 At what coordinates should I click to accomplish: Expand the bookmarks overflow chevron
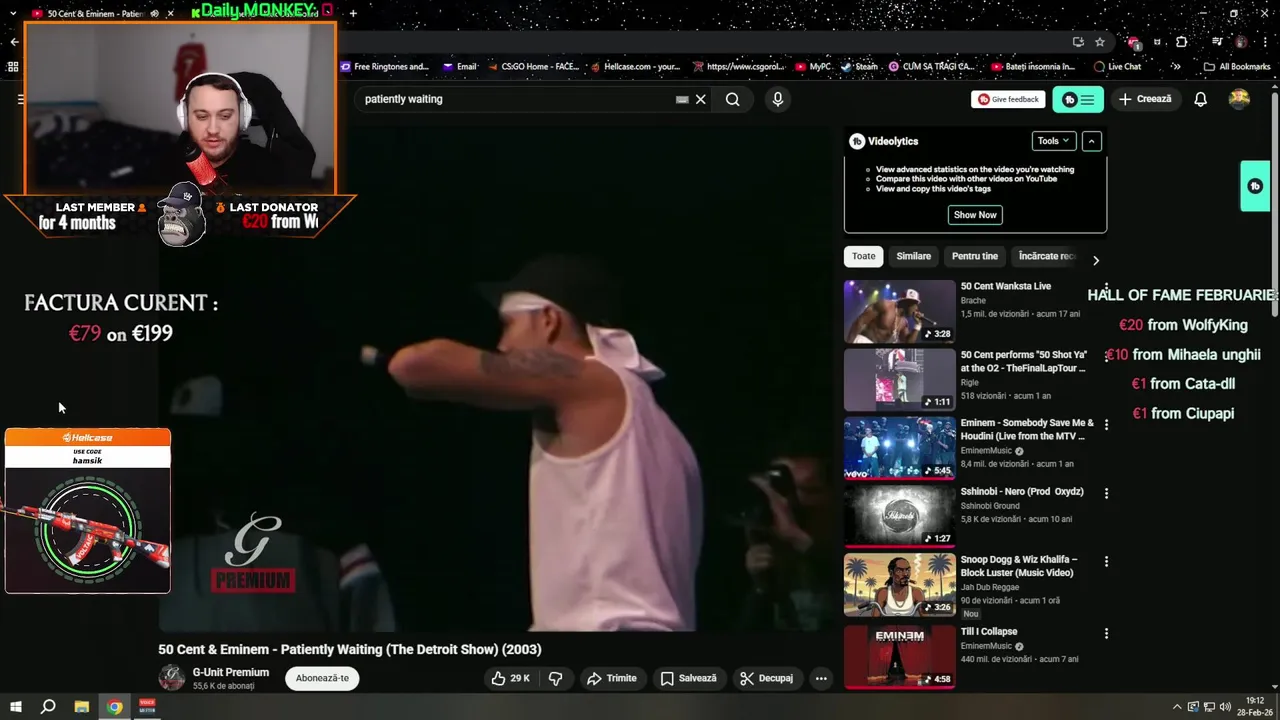click(x=1176, y=67)
